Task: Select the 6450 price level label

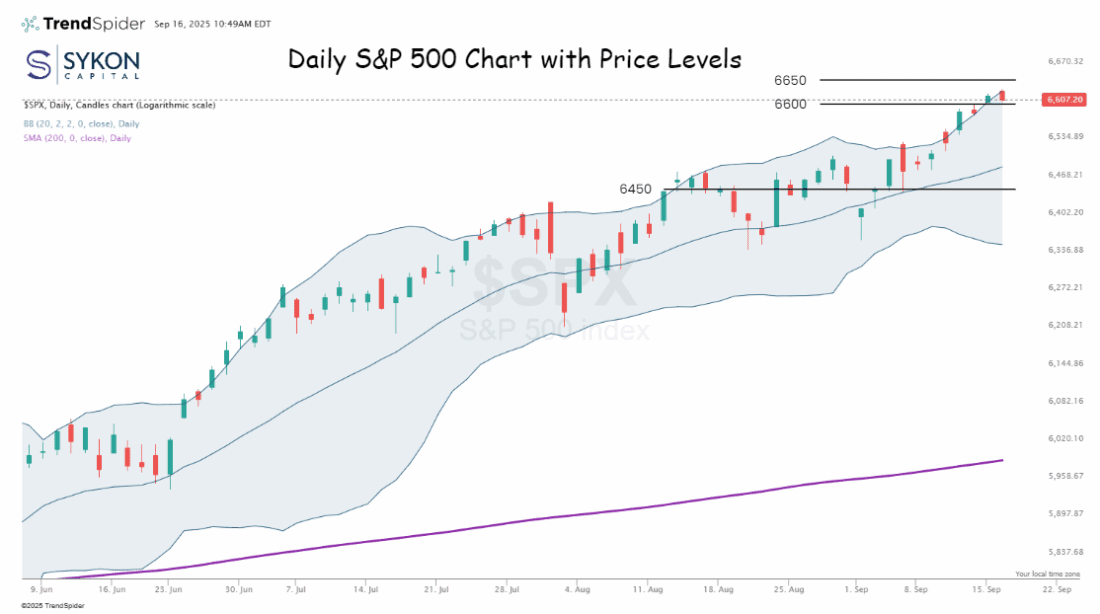Action: click(635, 189)
